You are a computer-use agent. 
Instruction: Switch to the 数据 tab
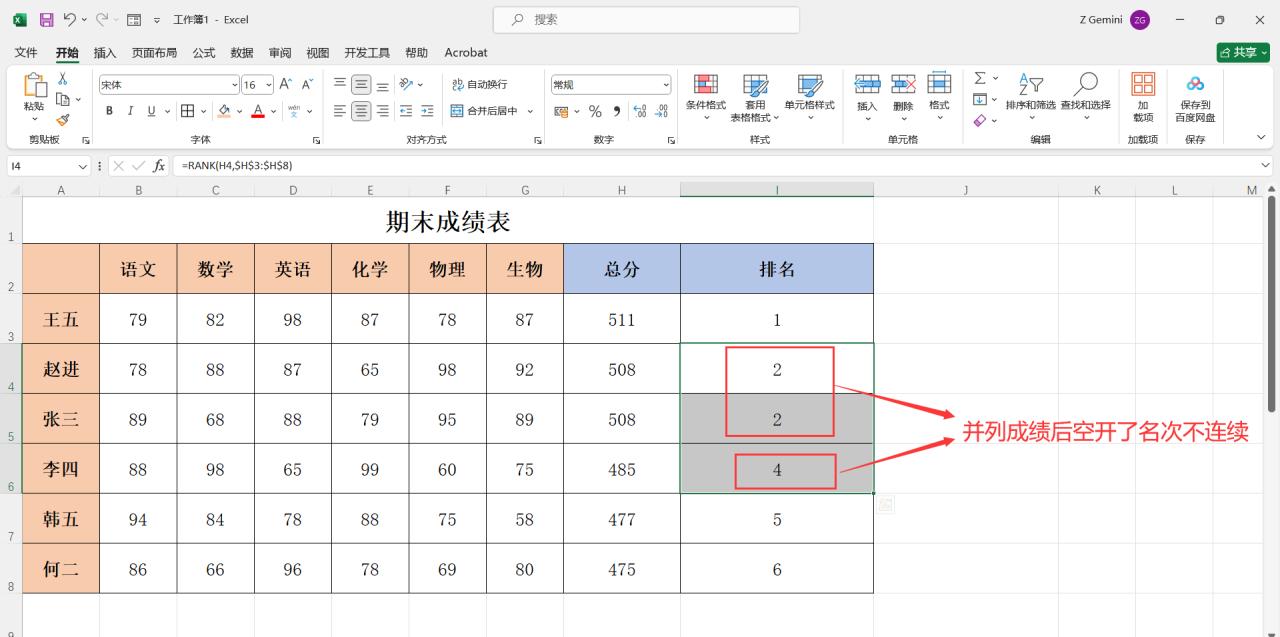[242, 52]
